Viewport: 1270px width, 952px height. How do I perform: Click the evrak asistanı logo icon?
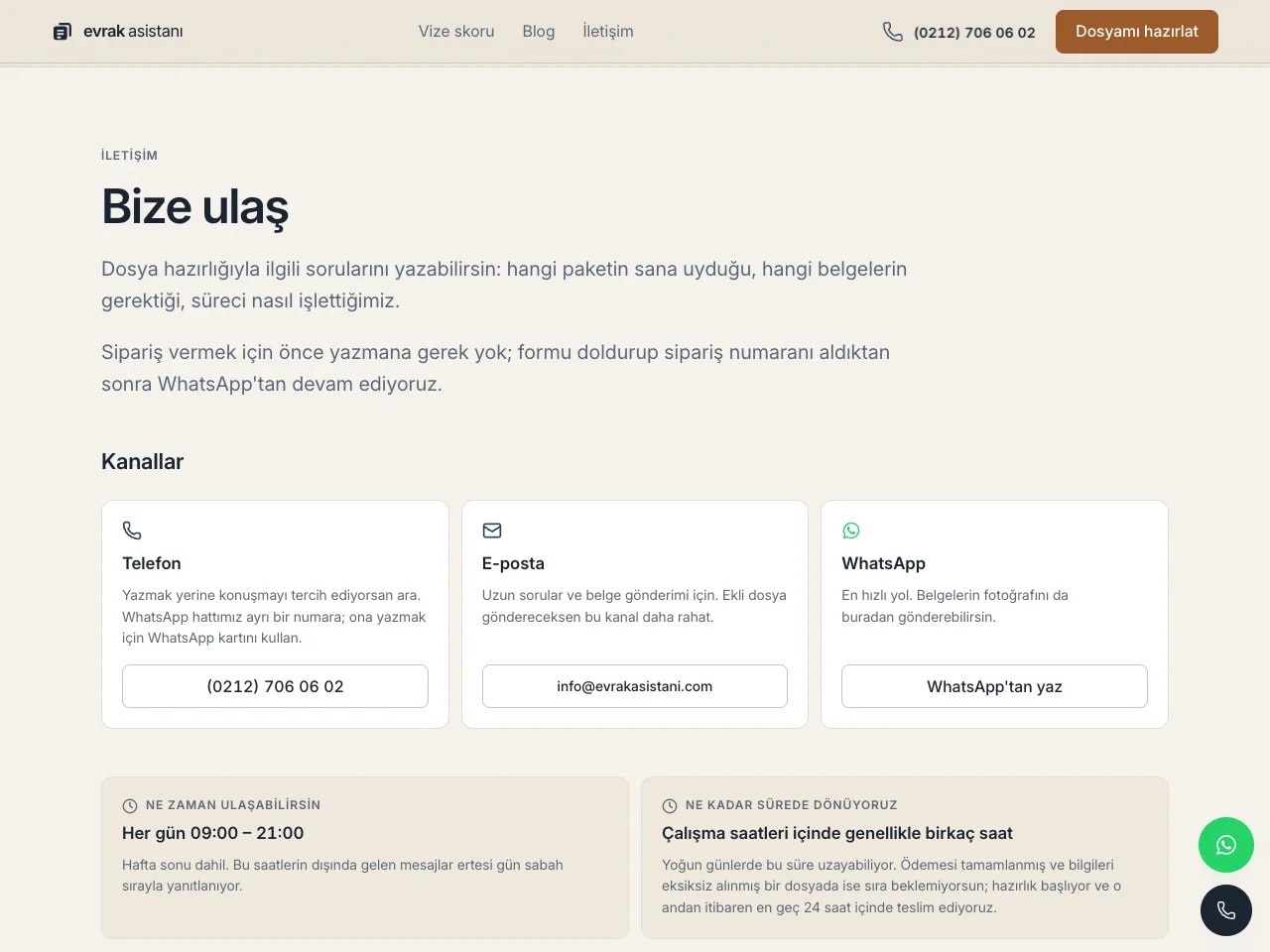point(63,32)
